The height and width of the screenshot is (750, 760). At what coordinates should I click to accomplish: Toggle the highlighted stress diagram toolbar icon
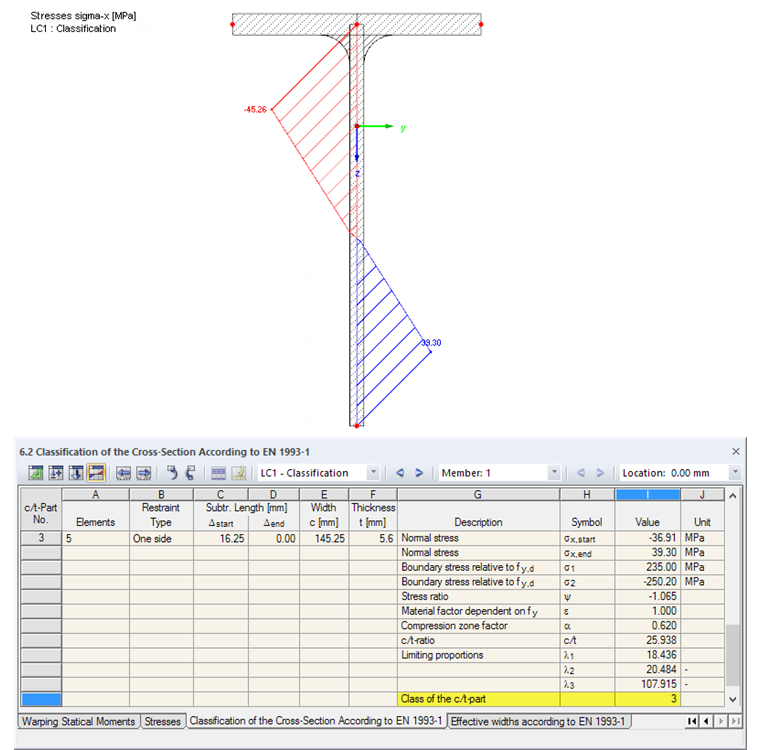tap(96, 473)
